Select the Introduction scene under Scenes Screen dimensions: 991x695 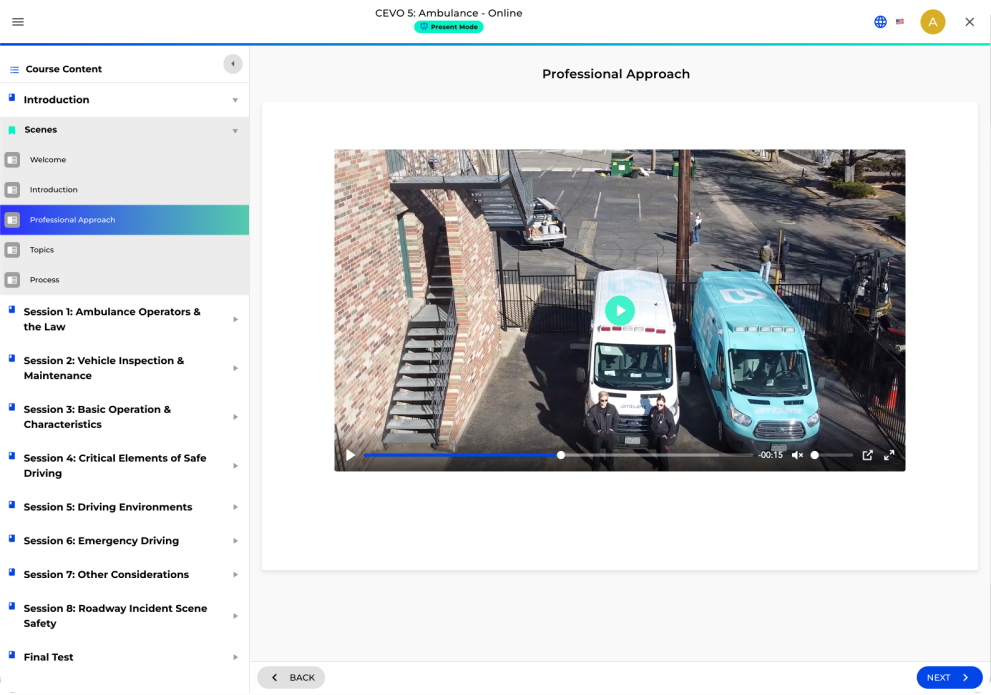[x=125, y=190]
